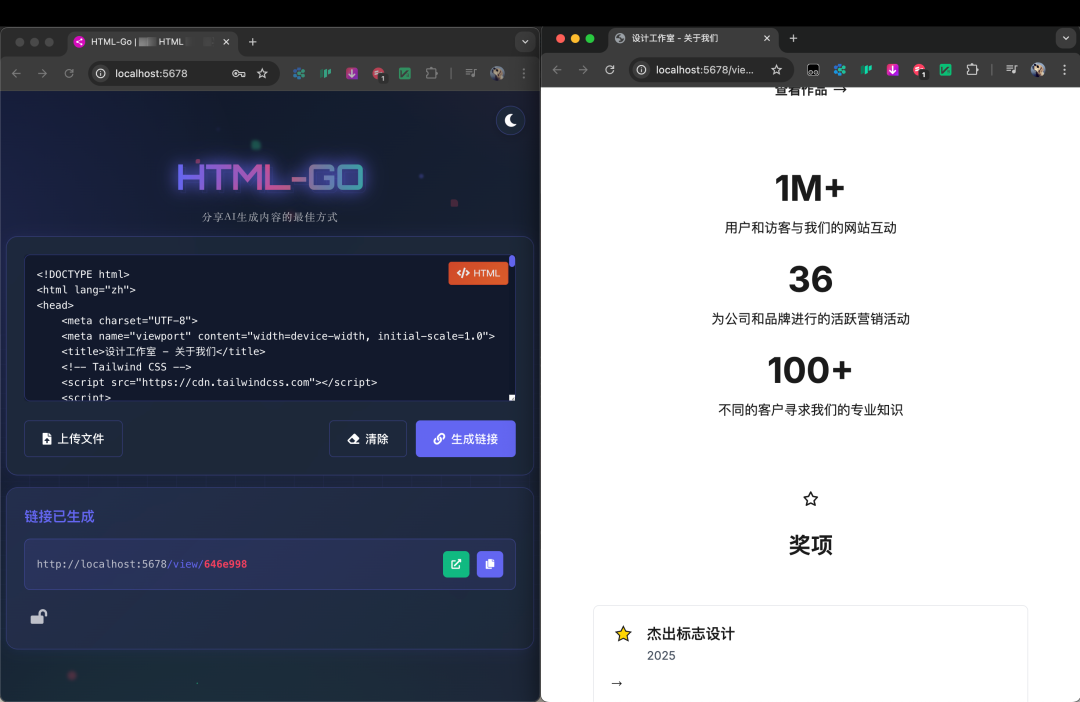Viewport: 1080px width, 702px height.
Task: Bookmark the HTML-Go page with the star
Action: [x=262, y=73]
